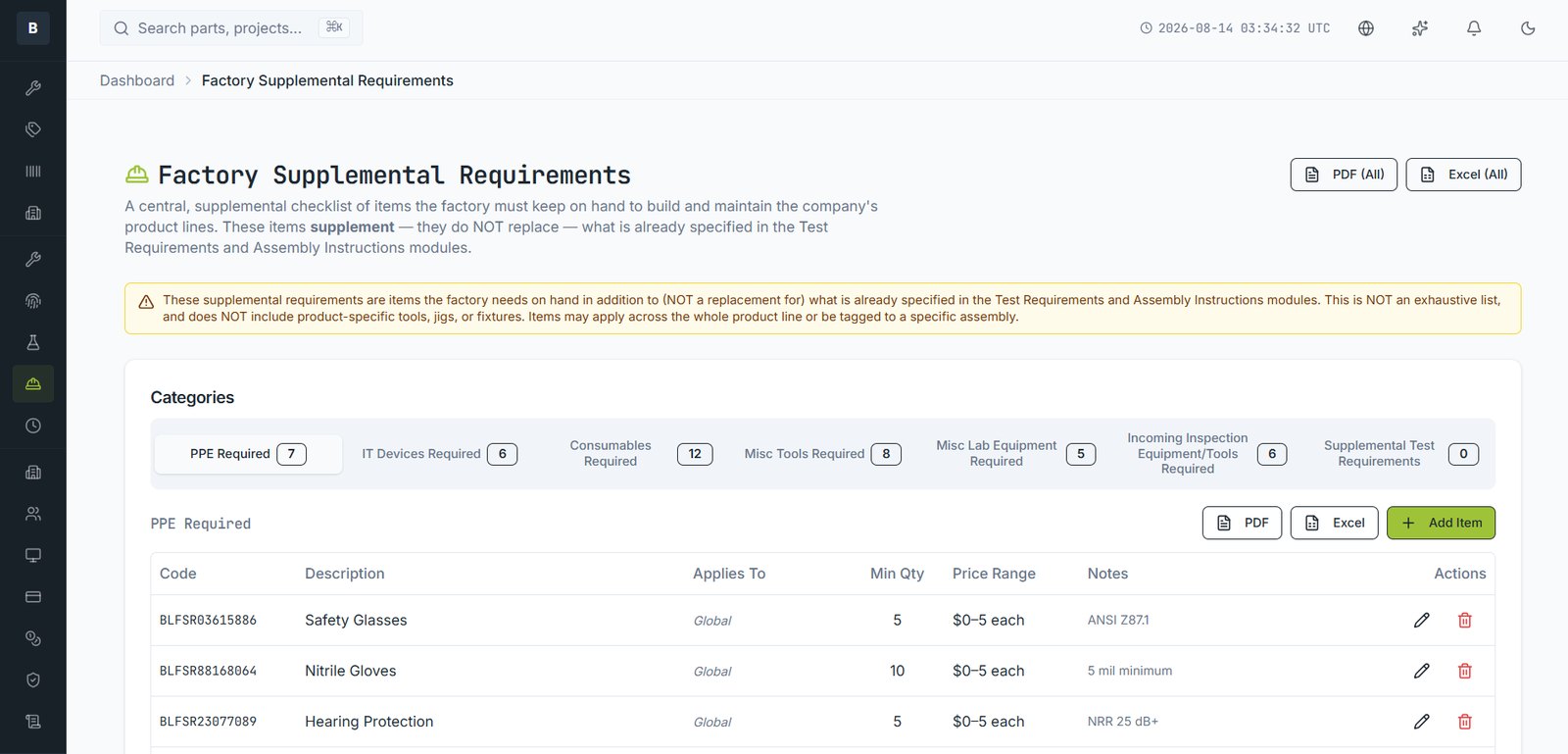The height and width of the screenshot is (754, 1568).
Task: Edit the Hearing Protection row with the pencil
Action: (x=1422, y=722)
